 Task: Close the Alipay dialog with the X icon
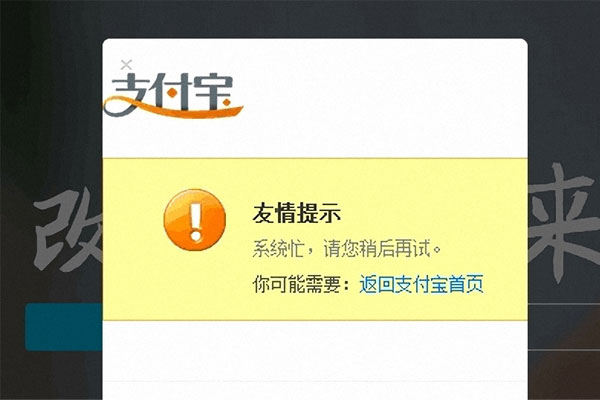pyautogui.click(x=126, y=65)
